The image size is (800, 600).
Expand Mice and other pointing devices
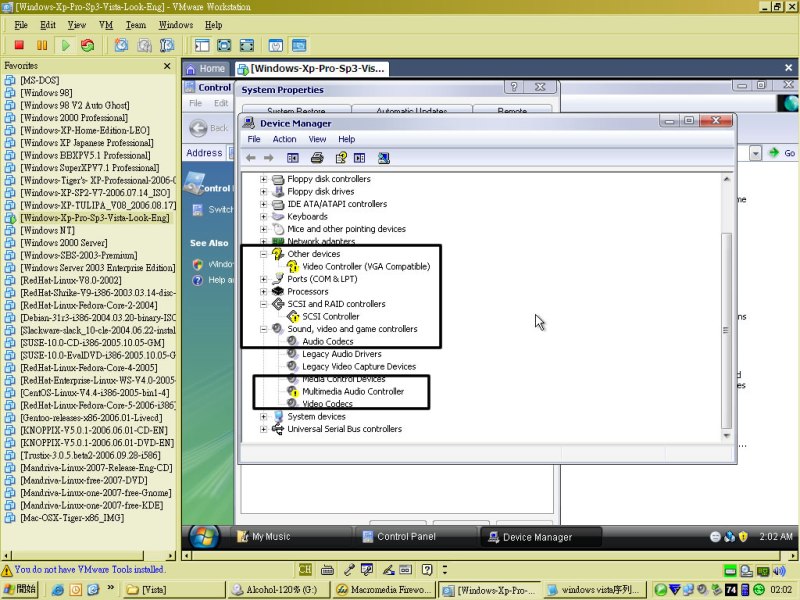[263, 229]
